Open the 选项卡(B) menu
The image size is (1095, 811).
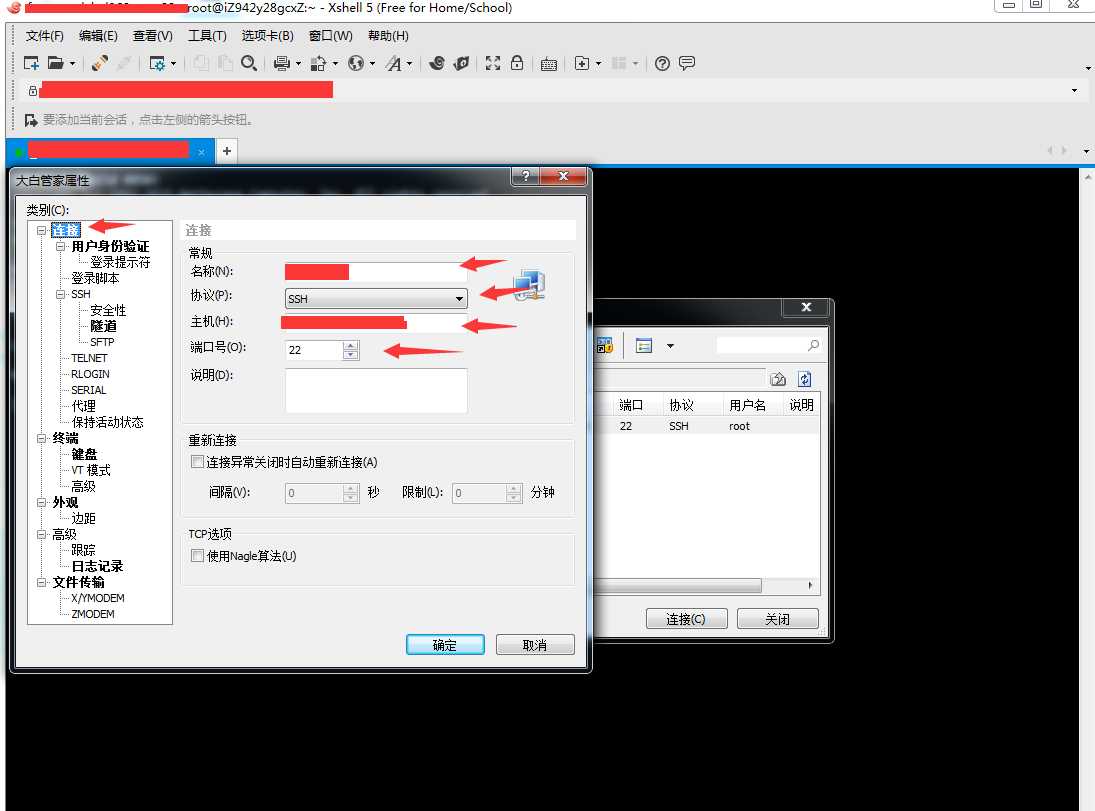point(267,36)
